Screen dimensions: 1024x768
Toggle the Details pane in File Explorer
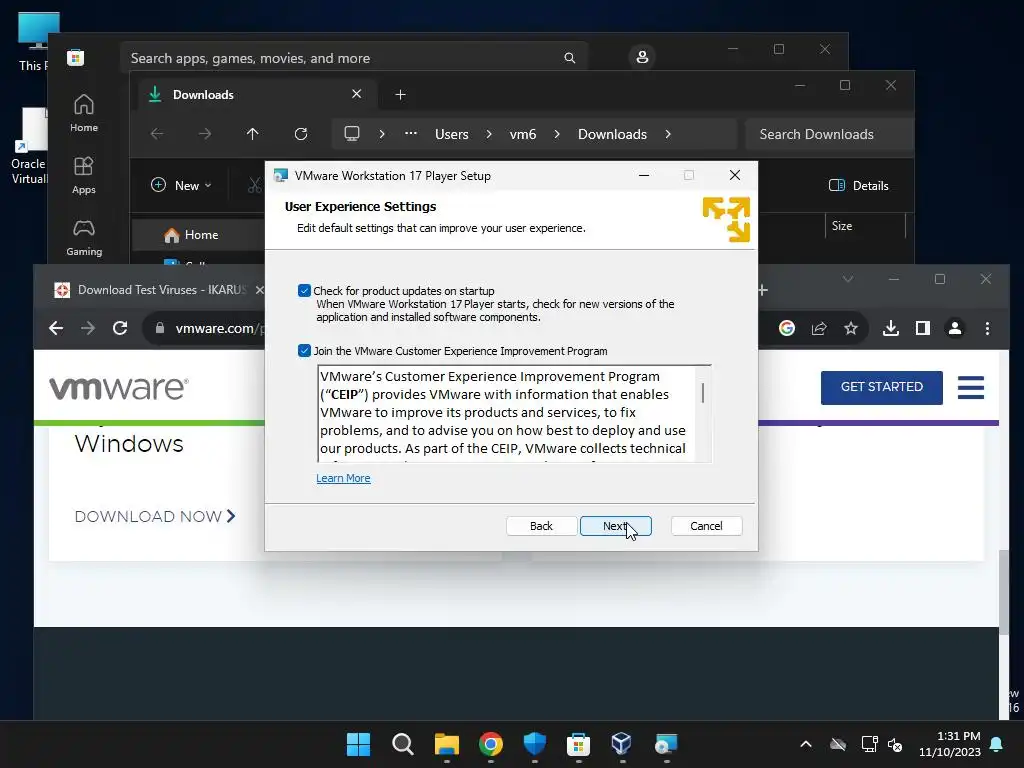[859, 185]
